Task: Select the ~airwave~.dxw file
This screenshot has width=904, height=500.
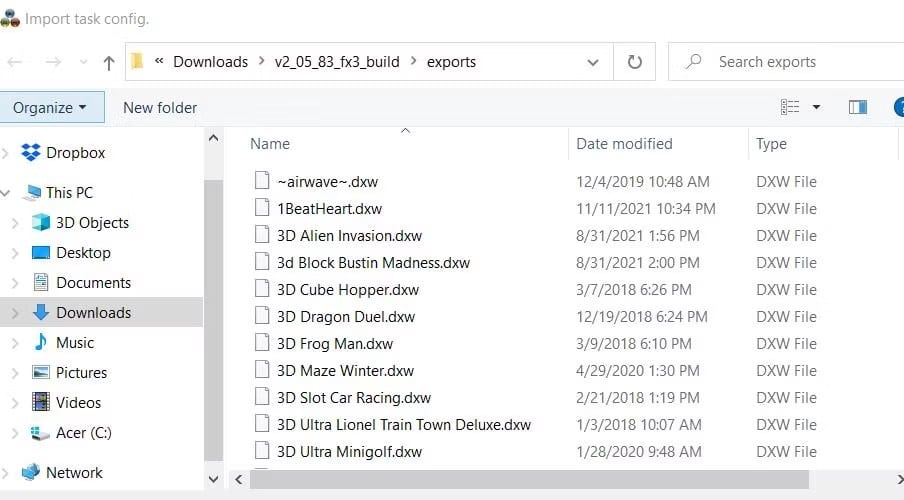Action: 327,182
